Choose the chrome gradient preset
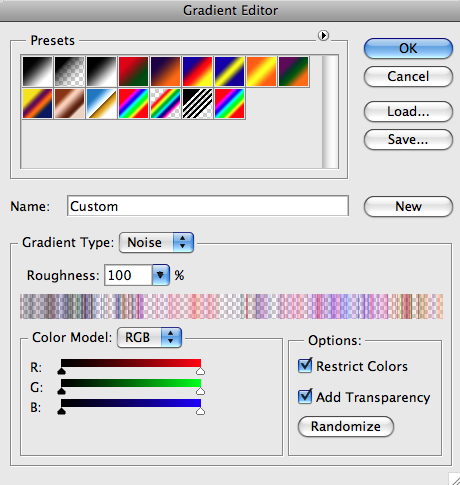 pyautogui.click(x=101, y=104)
